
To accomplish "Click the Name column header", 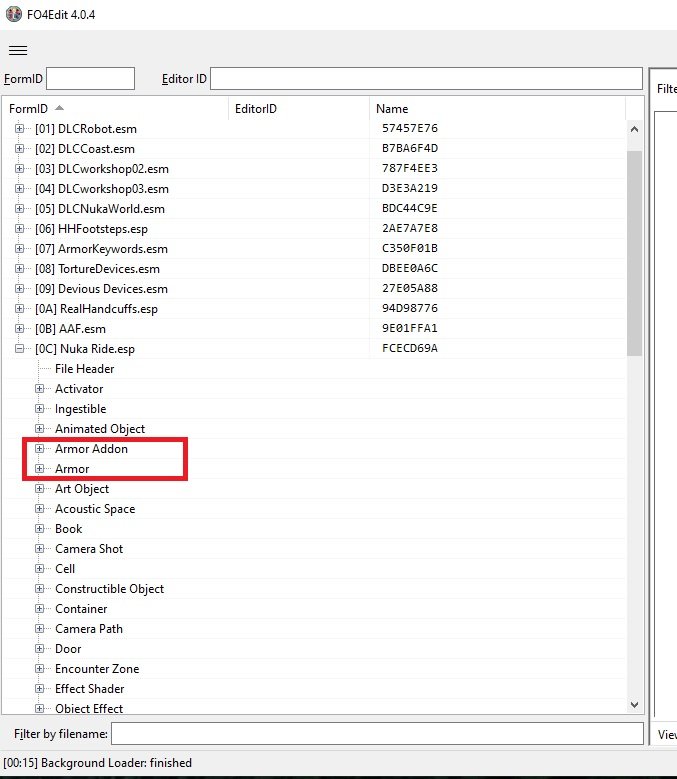I will 392,108.
